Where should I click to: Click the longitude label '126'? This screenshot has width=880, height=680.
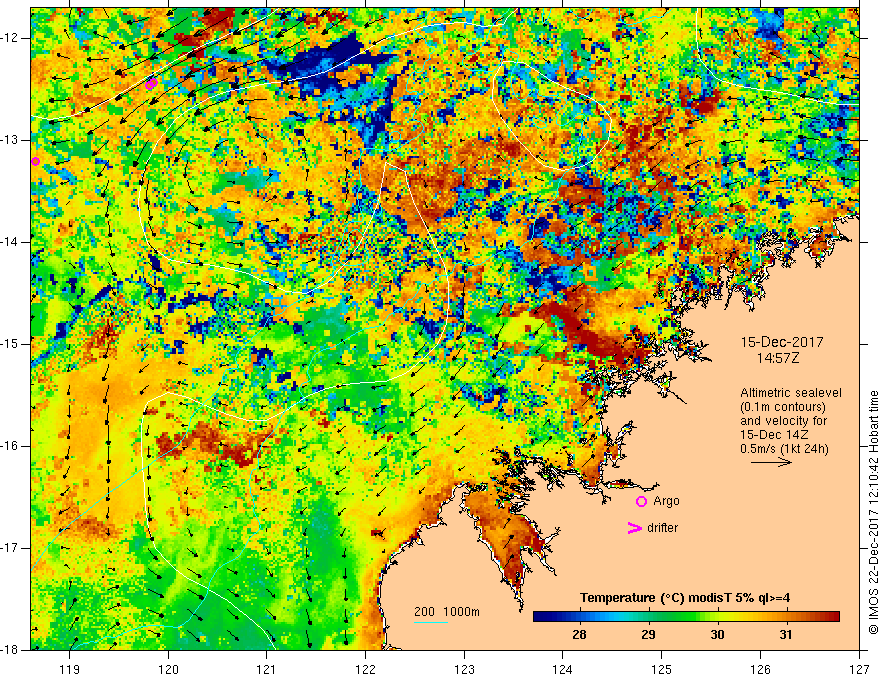pos(760,669)
